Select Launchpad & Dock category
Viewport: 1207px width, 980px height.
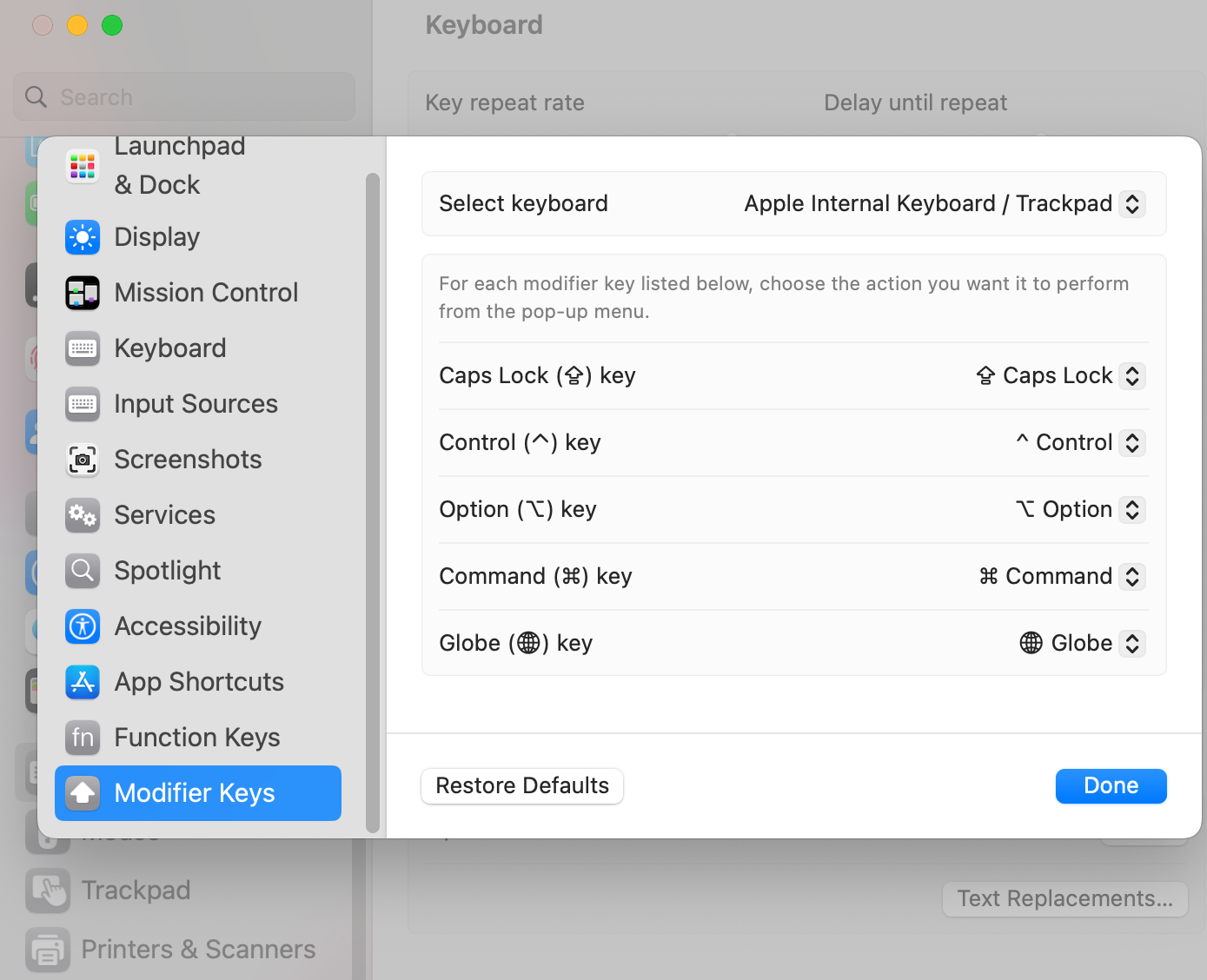(x=180, y=165)
